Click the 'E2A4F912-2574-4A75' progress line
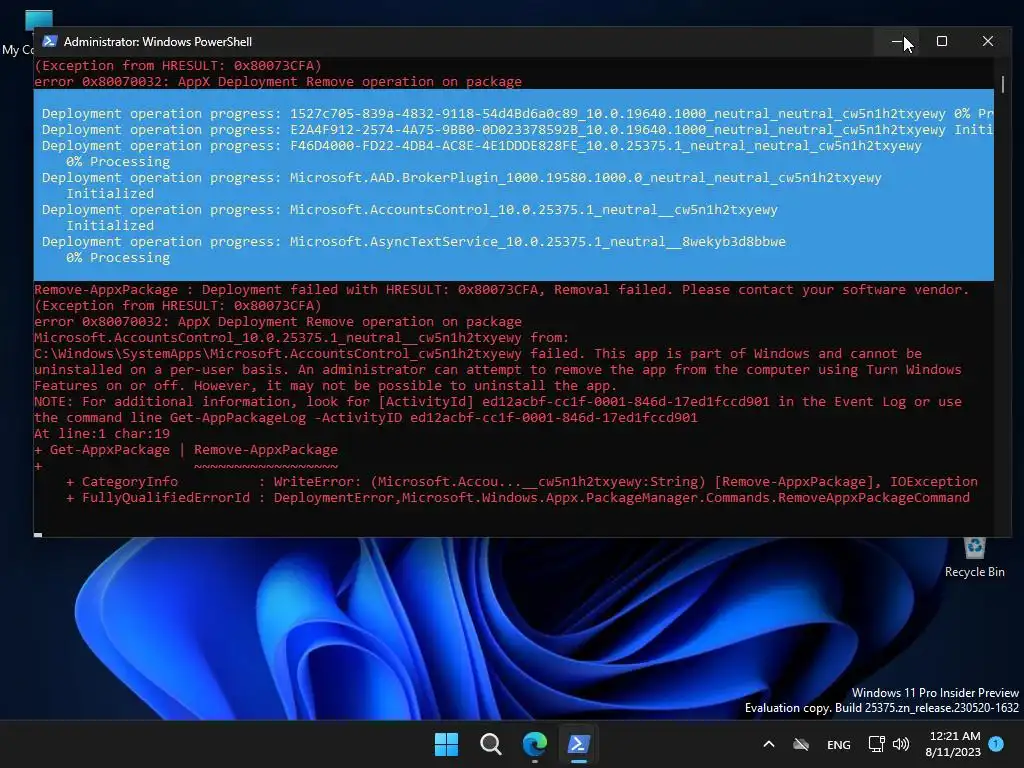1024x768 pixels. 517,130
